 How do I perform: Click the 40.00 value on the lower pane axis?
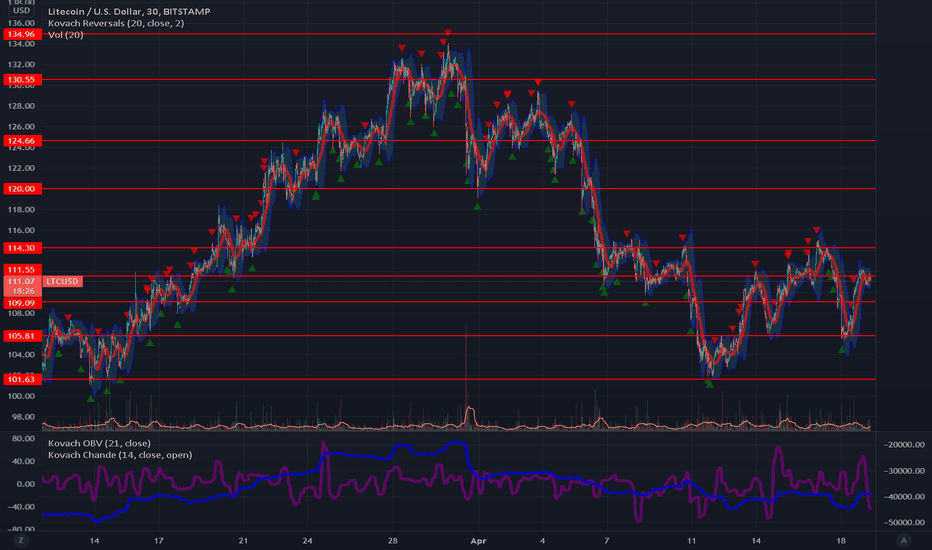(23, 461)
